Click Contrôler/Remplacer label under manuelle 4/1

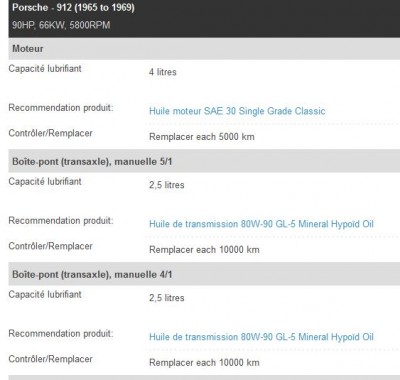[x=51, y=359]
